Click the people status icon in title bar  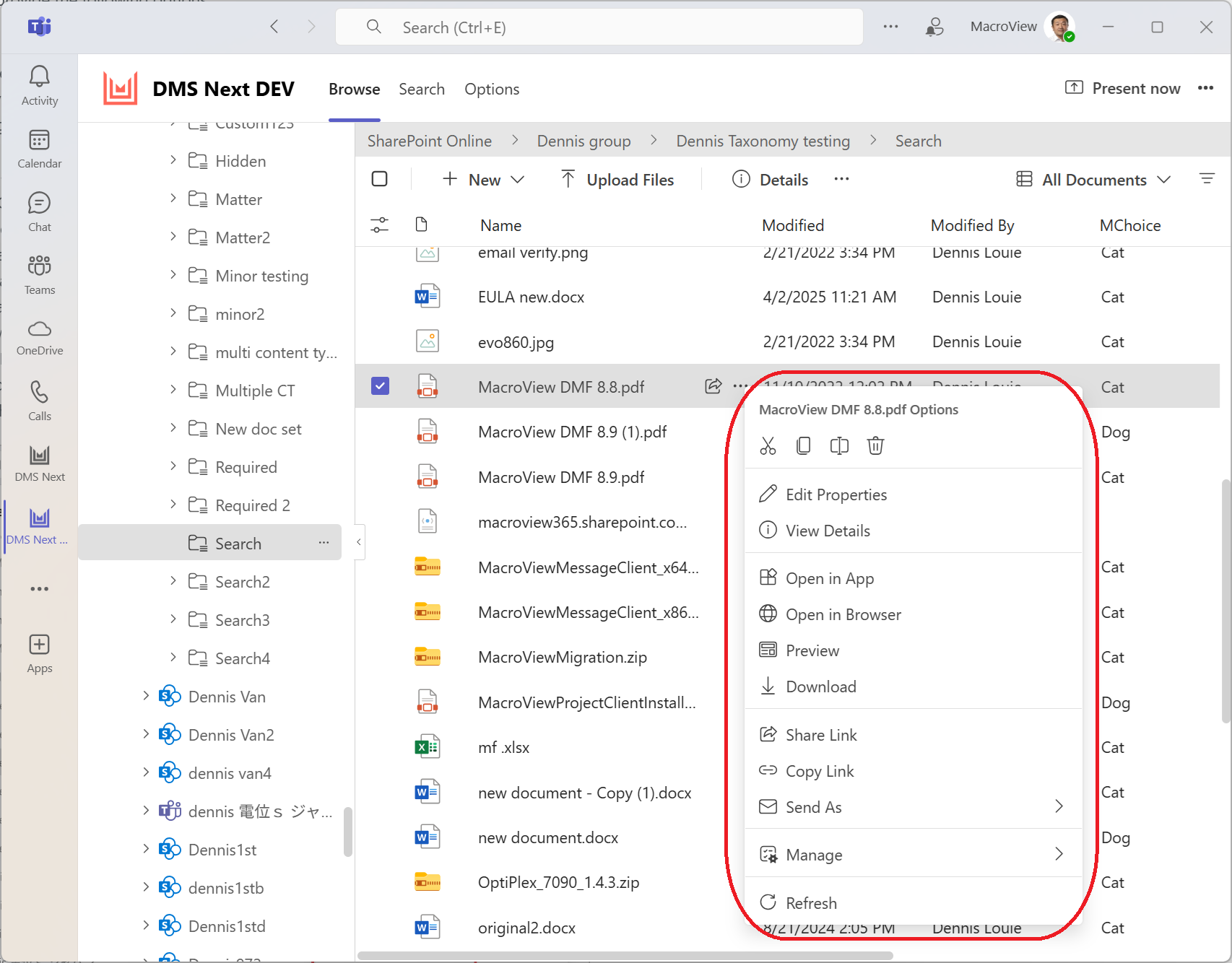pyautogui.click(x=934, y=27)
